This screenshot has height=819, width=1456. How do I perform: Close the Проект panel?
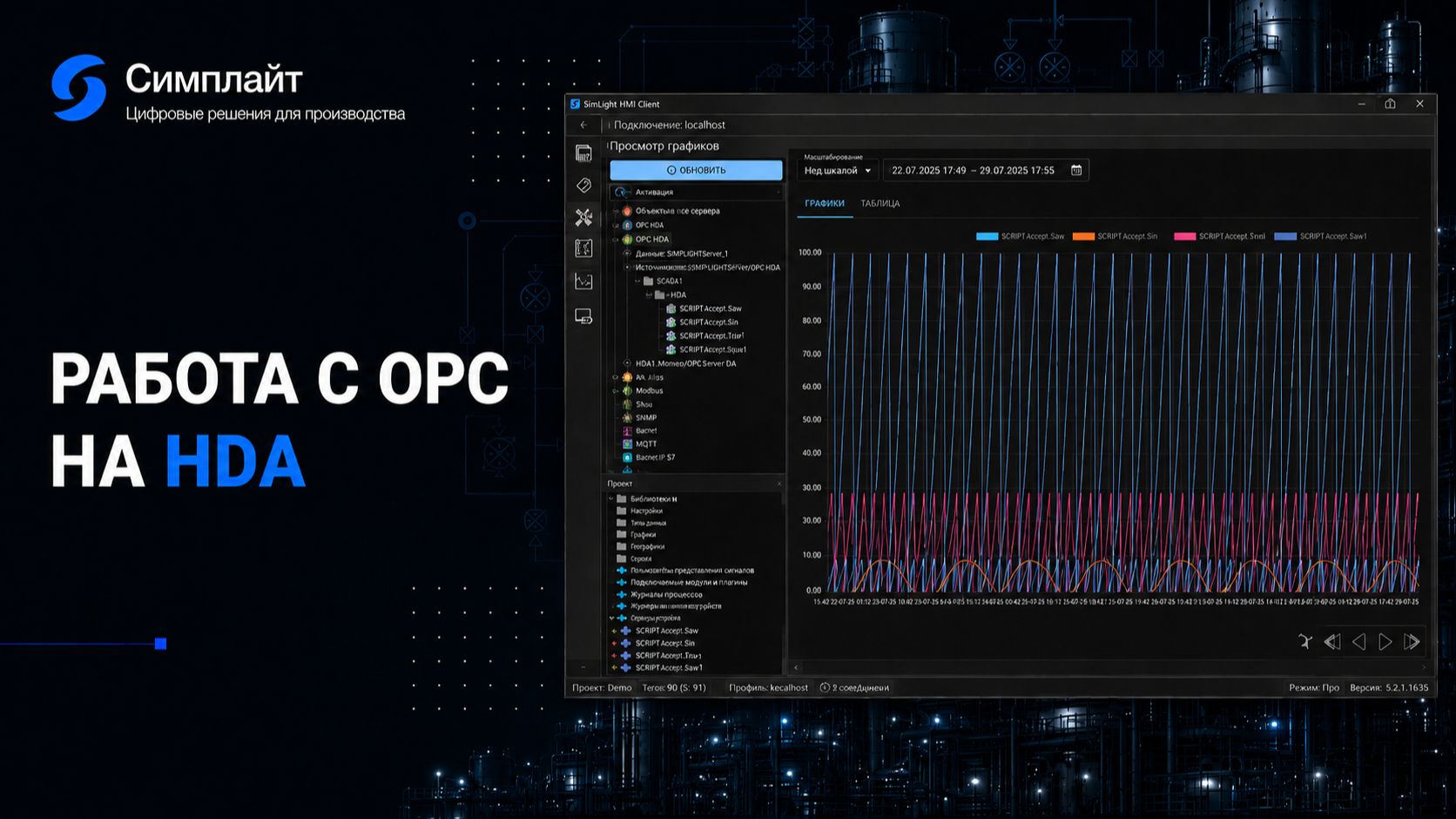click(779, 484)
